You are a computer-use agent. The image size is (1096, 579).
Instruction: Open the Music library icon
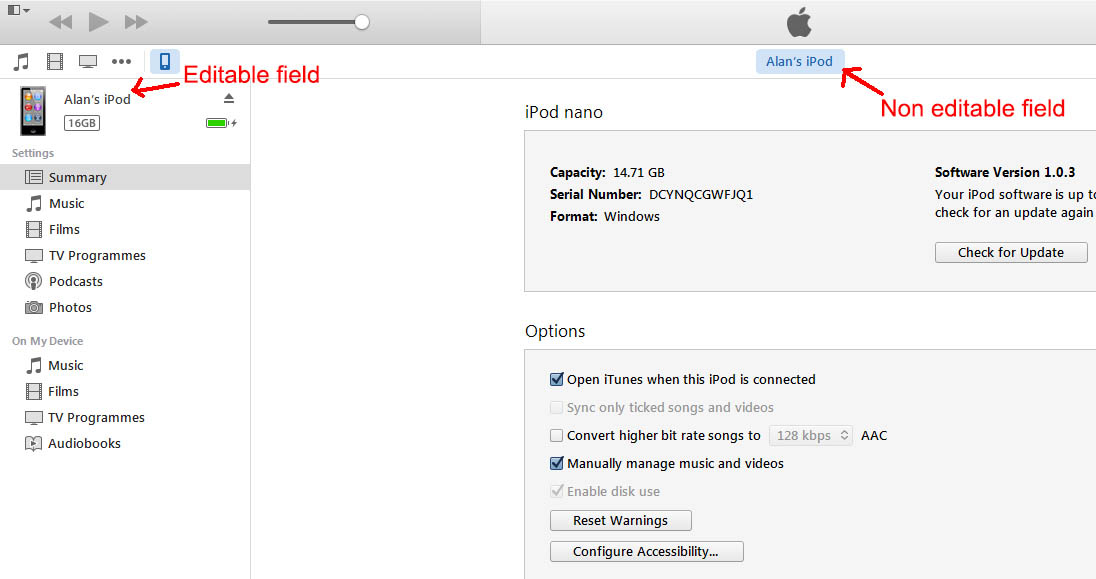tap(22, 62)
